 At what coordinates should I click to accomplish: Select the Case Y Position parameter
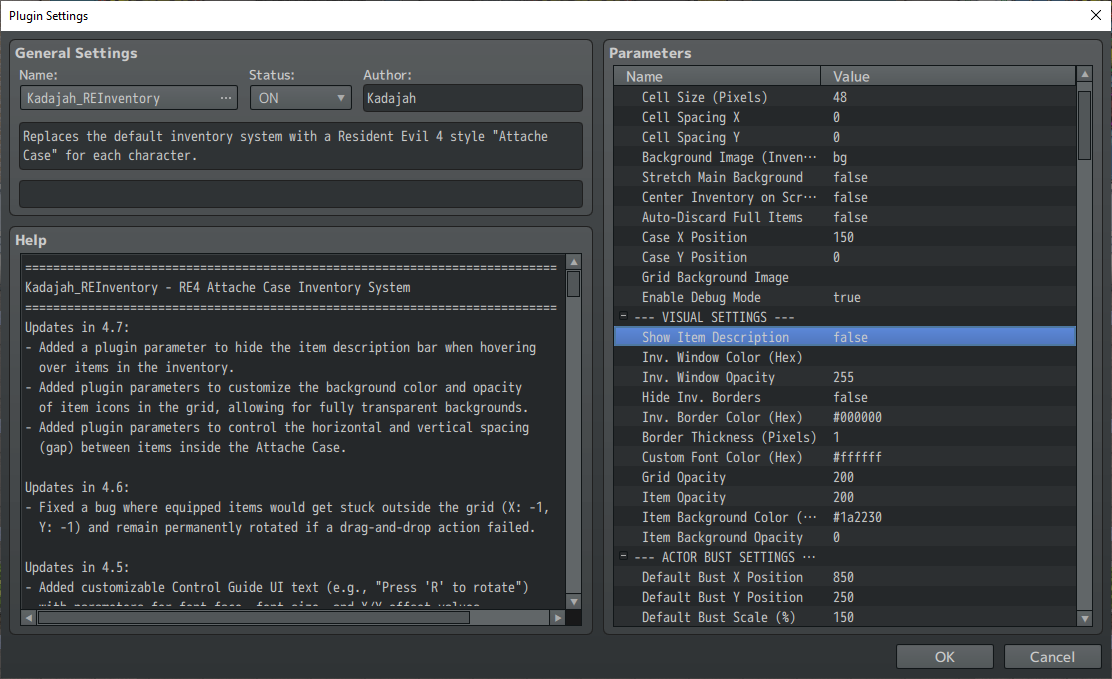pyautogui.click(x=845, y=257)
